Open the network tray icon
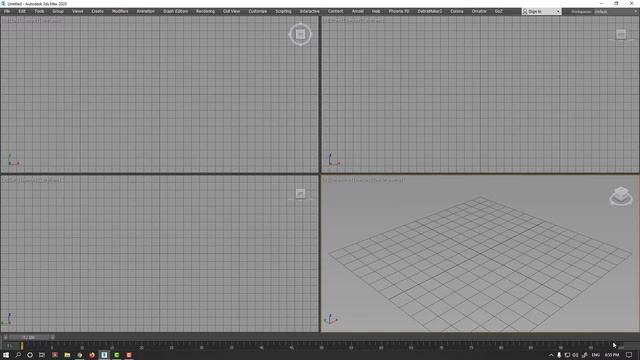This screenshot has width=640, height=360. pos(567,355)
